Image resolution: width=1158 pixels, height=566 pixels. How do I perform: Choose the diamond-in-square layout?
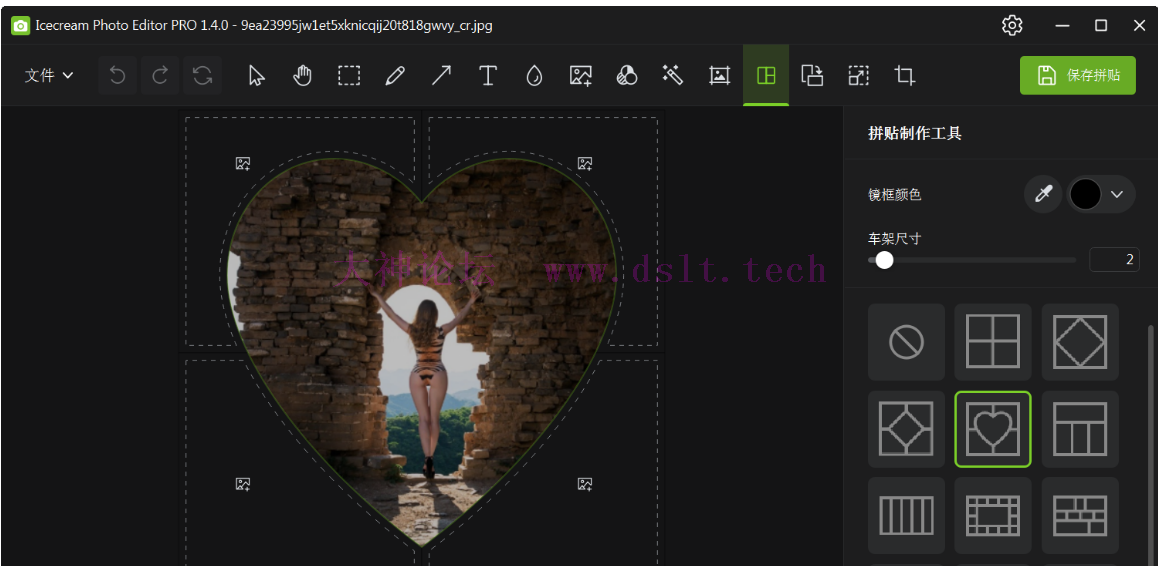[1080, 342]
